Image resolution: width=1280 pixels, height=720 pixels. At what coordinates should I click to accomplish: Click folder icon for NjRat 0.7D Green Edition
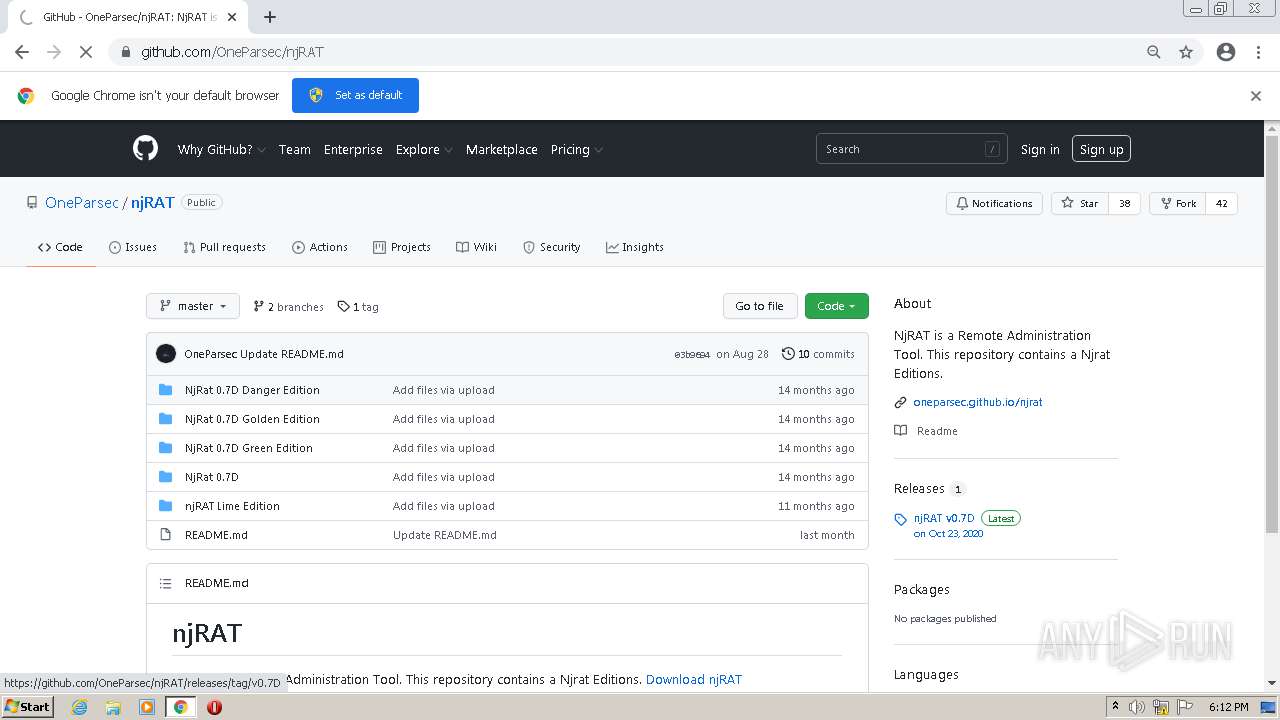pyautogui.click(x=166, y=448)
